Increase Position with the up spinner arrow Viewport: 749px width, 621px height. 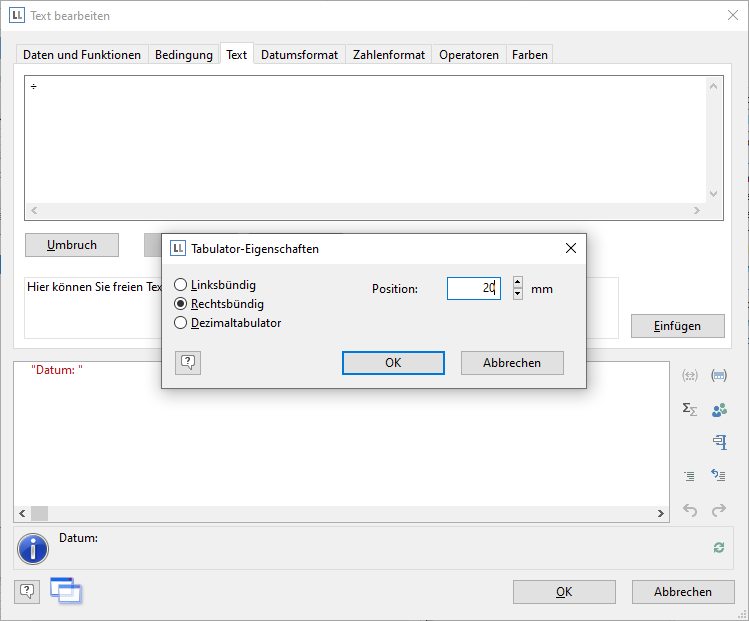(517, 283)
